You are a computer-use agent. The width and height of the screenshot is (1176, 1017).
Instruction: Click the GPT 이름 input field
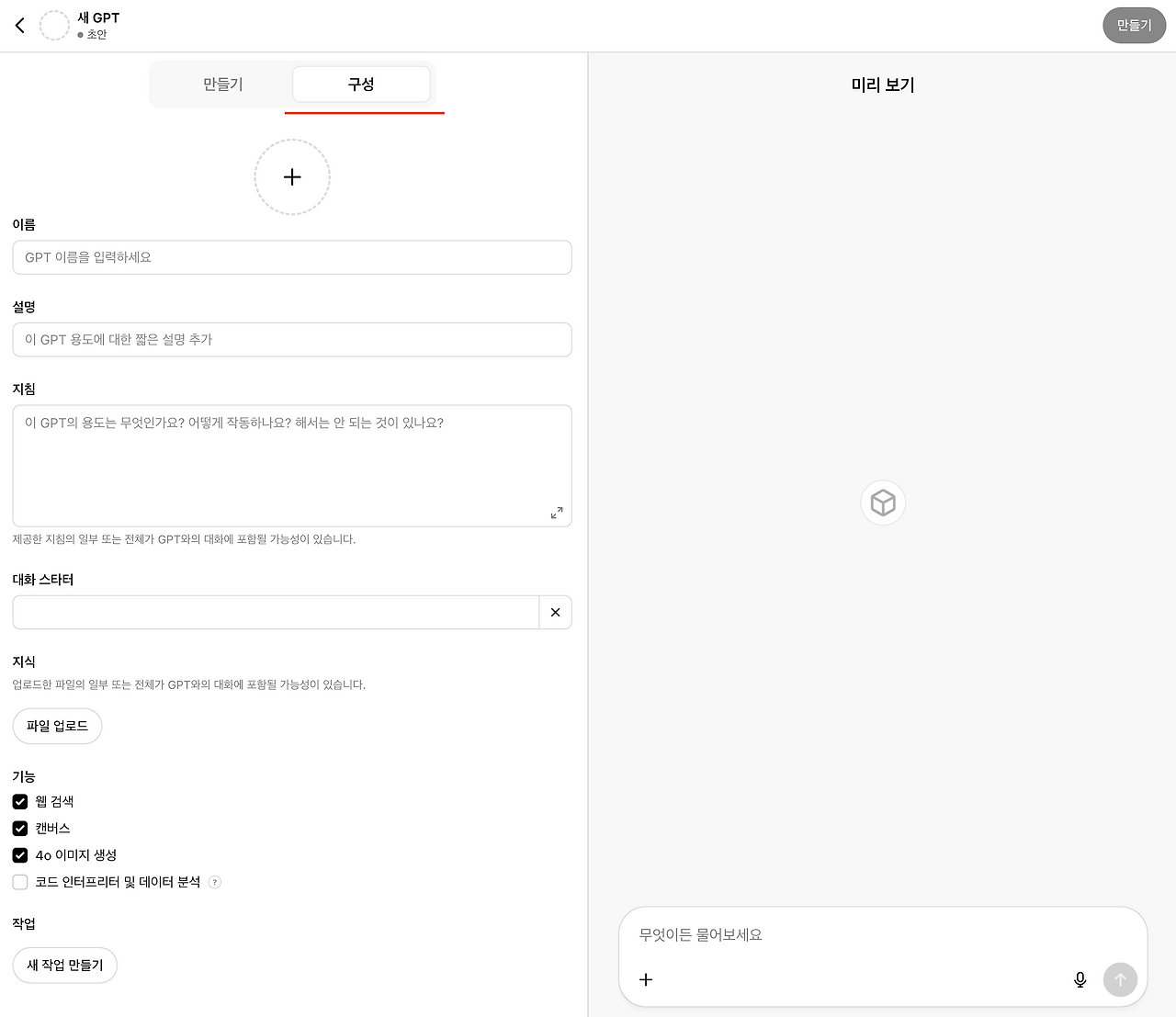point(292,257)
